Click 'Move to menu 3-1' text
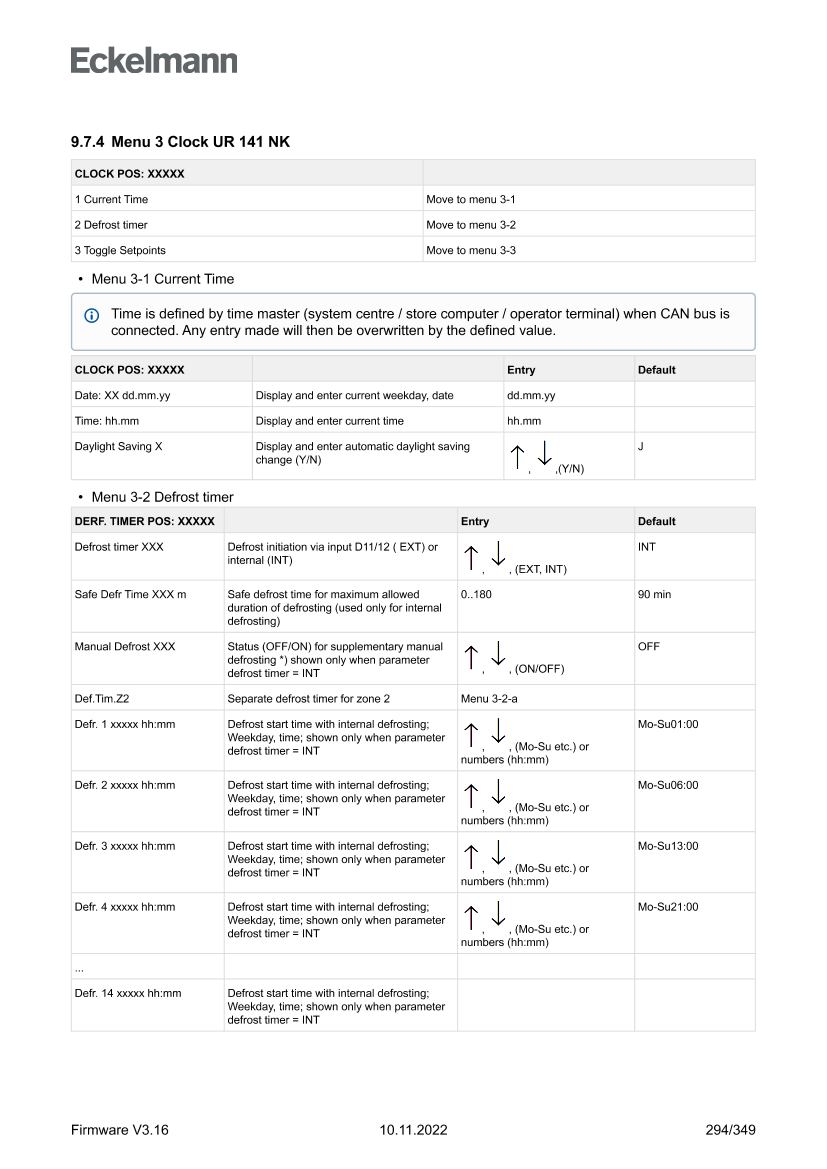827x1169 pixels. point(471,200)
